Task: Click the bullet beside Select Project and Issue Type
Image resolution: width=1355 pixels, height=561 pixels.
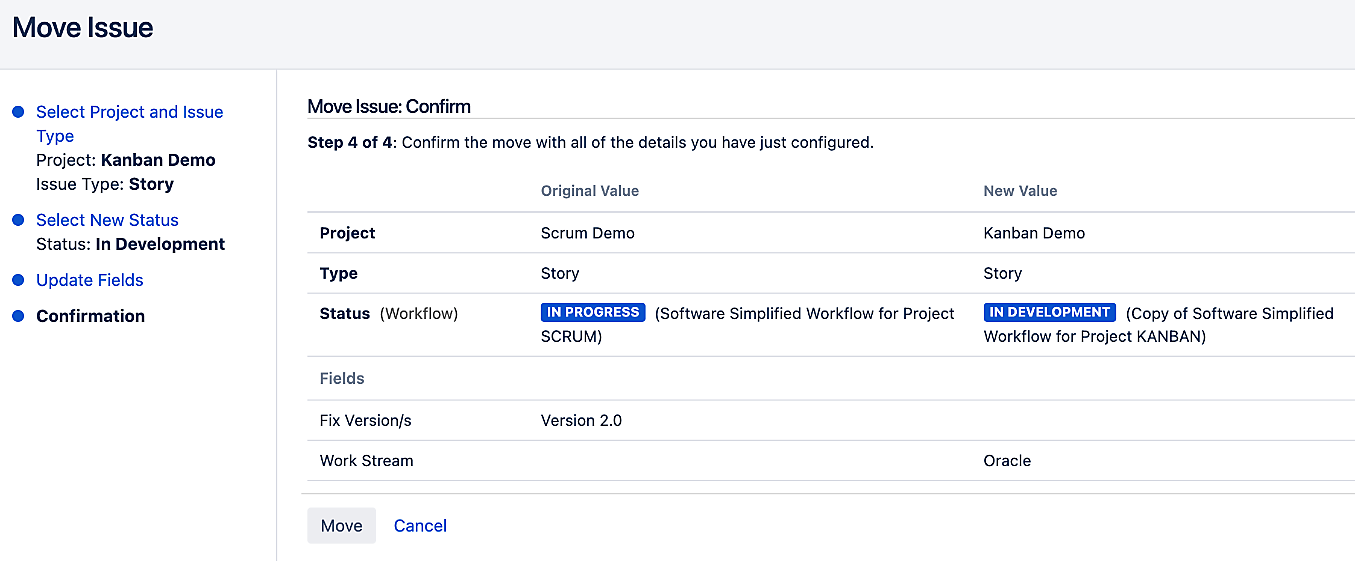Action: pyautogui.click(x=18, y=112)
